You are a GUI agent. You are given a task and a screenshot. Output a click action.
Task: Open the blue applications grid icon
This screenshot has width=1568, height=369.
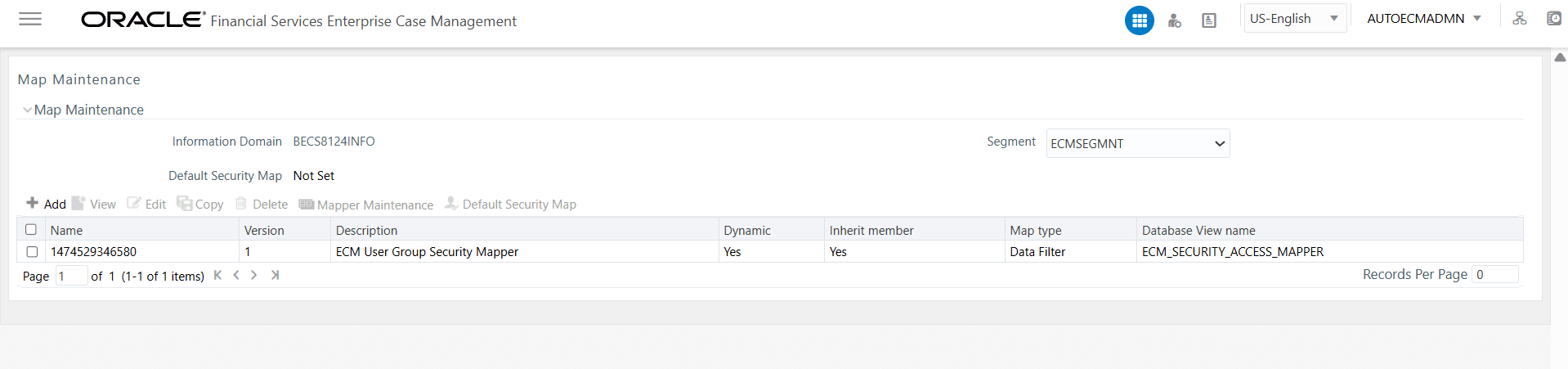coord(1139,20)
